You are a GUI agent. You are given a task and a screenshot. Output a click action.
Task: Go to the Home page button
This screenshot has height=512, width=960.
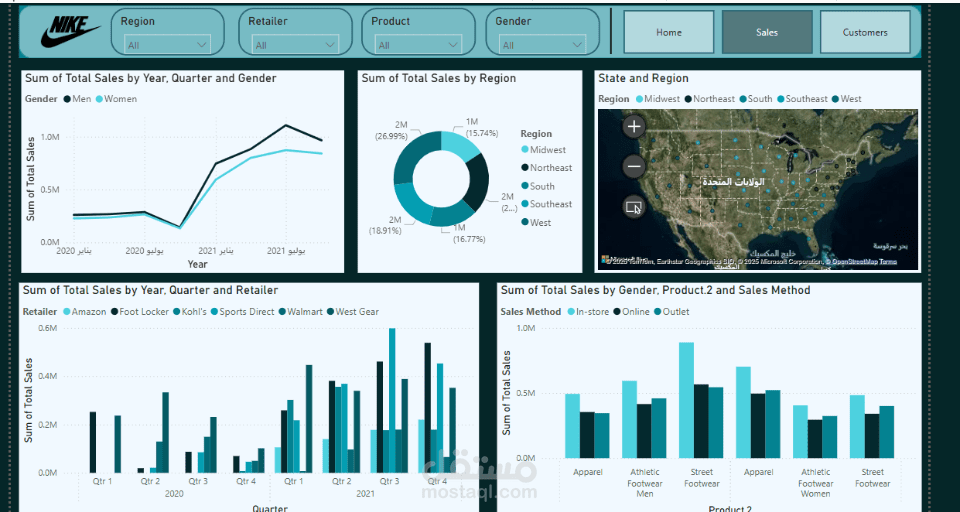(x=669, y=32)
